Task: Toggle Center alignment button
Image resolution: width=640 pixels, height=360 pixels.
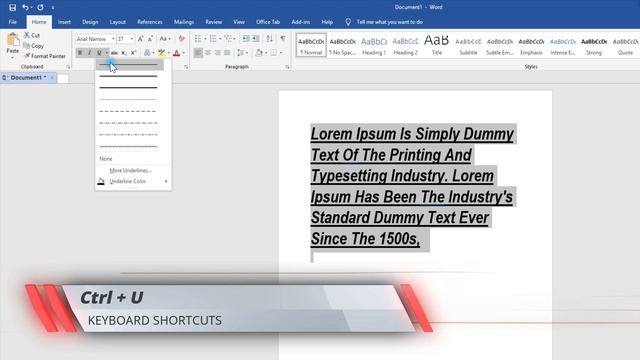Action: 208,53
